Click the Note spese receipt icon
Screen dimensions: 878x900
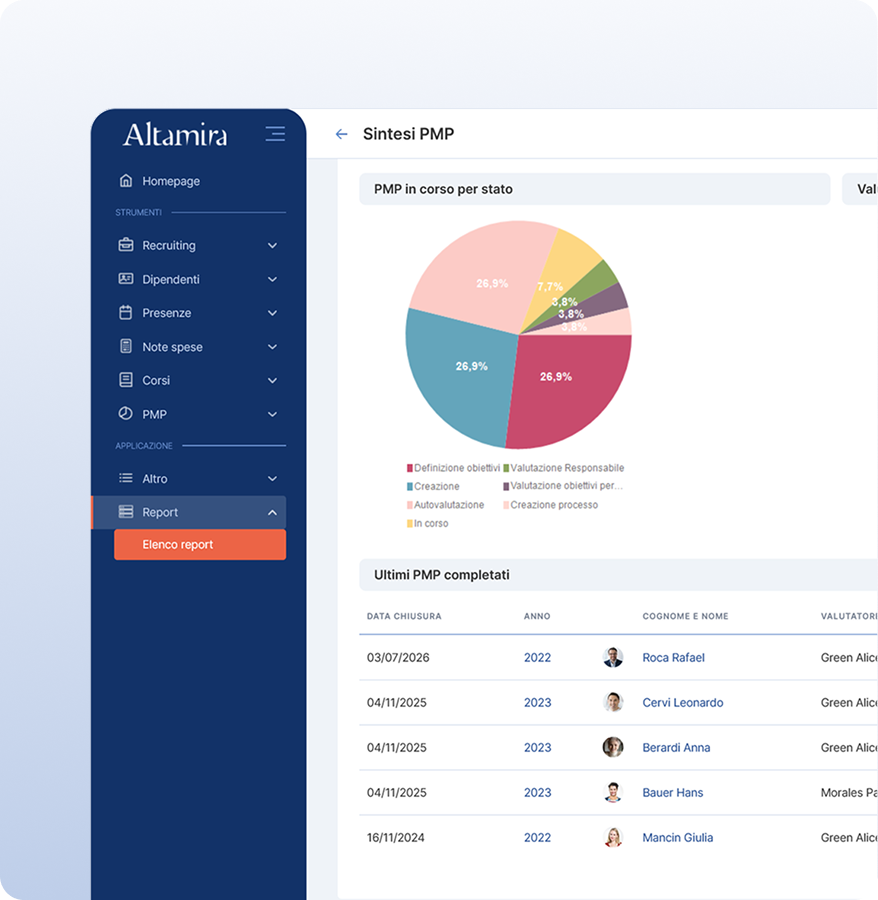point(126,347)
